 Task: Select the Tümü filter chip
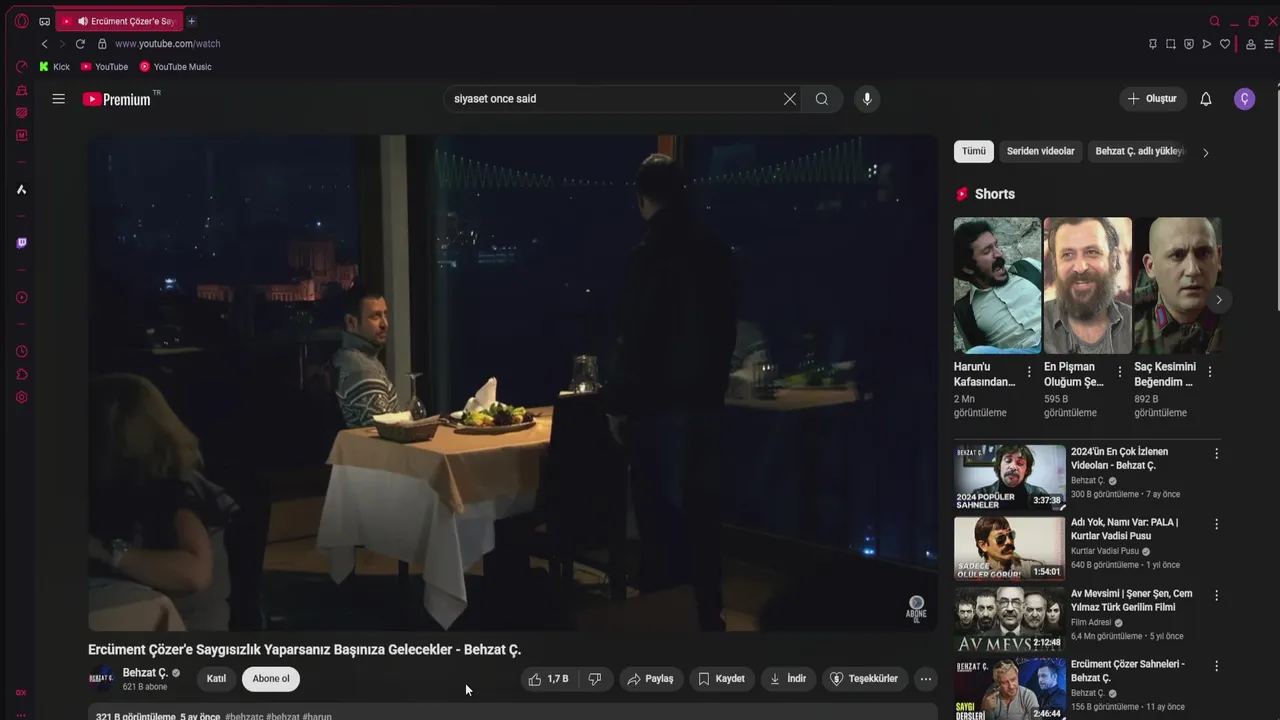click(x=974, y=152)
